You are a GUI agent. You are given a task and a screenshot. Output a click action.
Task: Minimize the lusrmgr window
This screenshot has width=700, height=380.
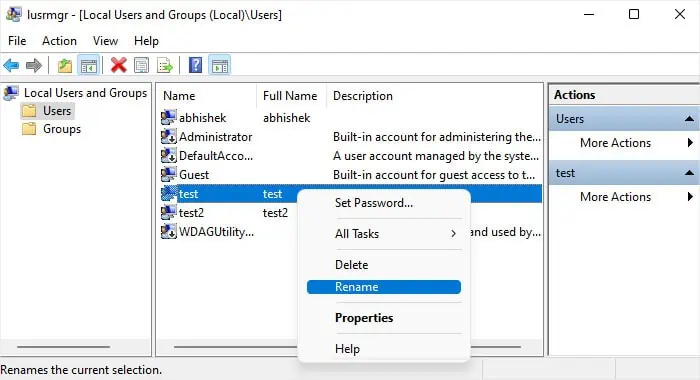589,14
